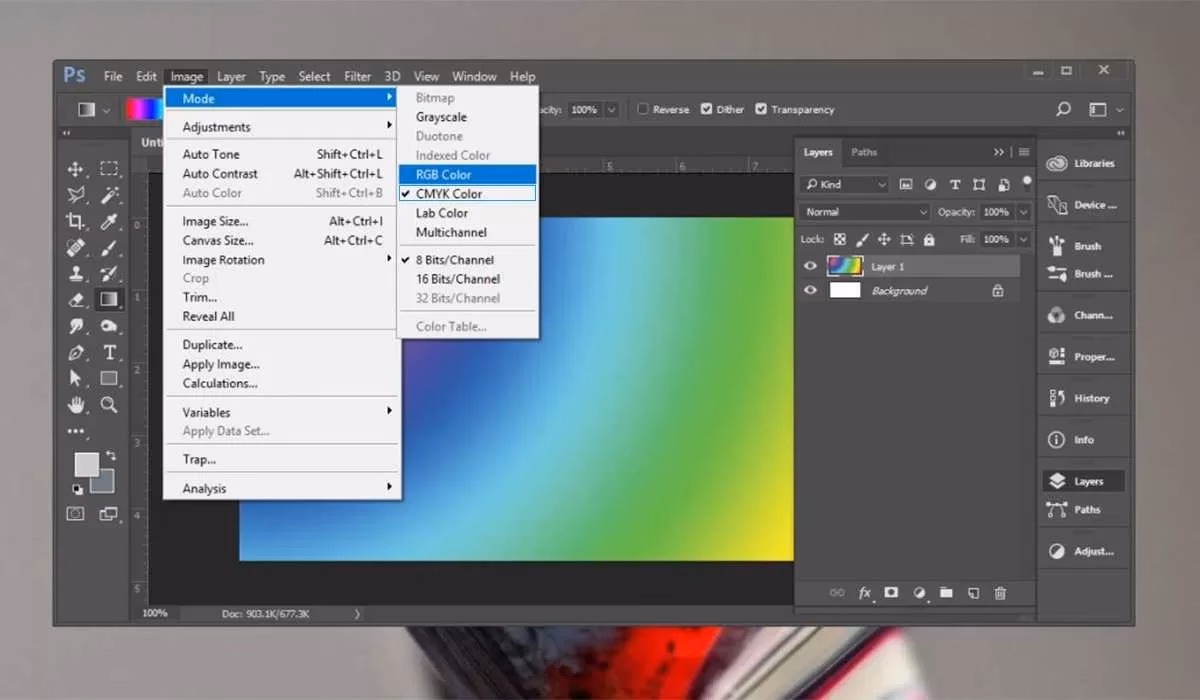Disable the Dither checkbox

(704, 109)
